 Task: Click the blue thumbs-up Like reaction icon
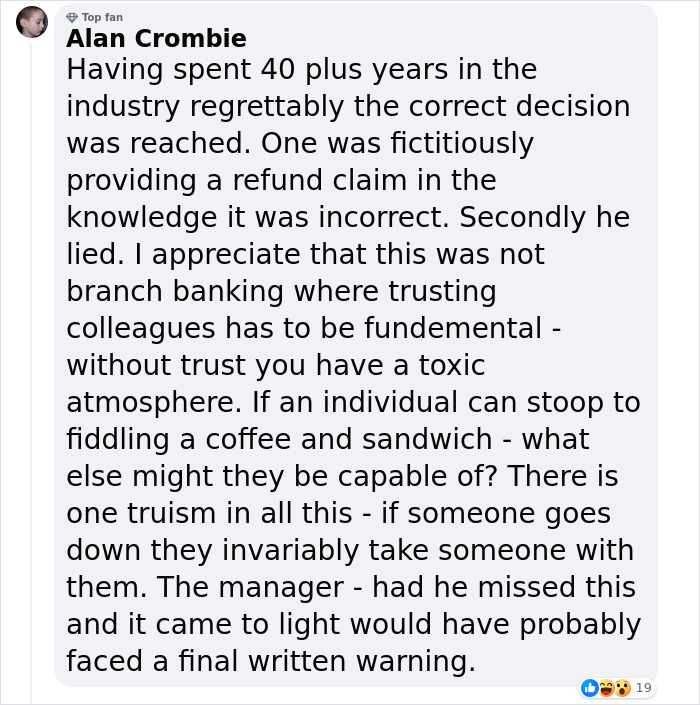click(590, 687)
